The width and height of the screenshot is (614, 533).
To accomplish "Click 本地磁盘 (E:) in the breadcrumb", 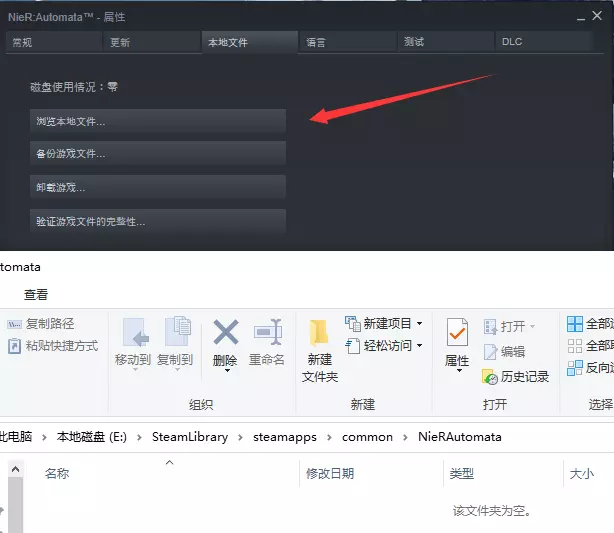I will tap(92, 437).
